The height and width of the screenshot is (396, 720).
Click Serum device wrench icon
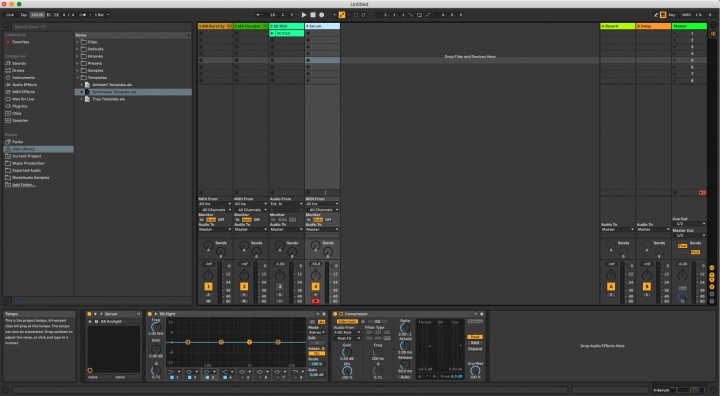tap(101, 314)
